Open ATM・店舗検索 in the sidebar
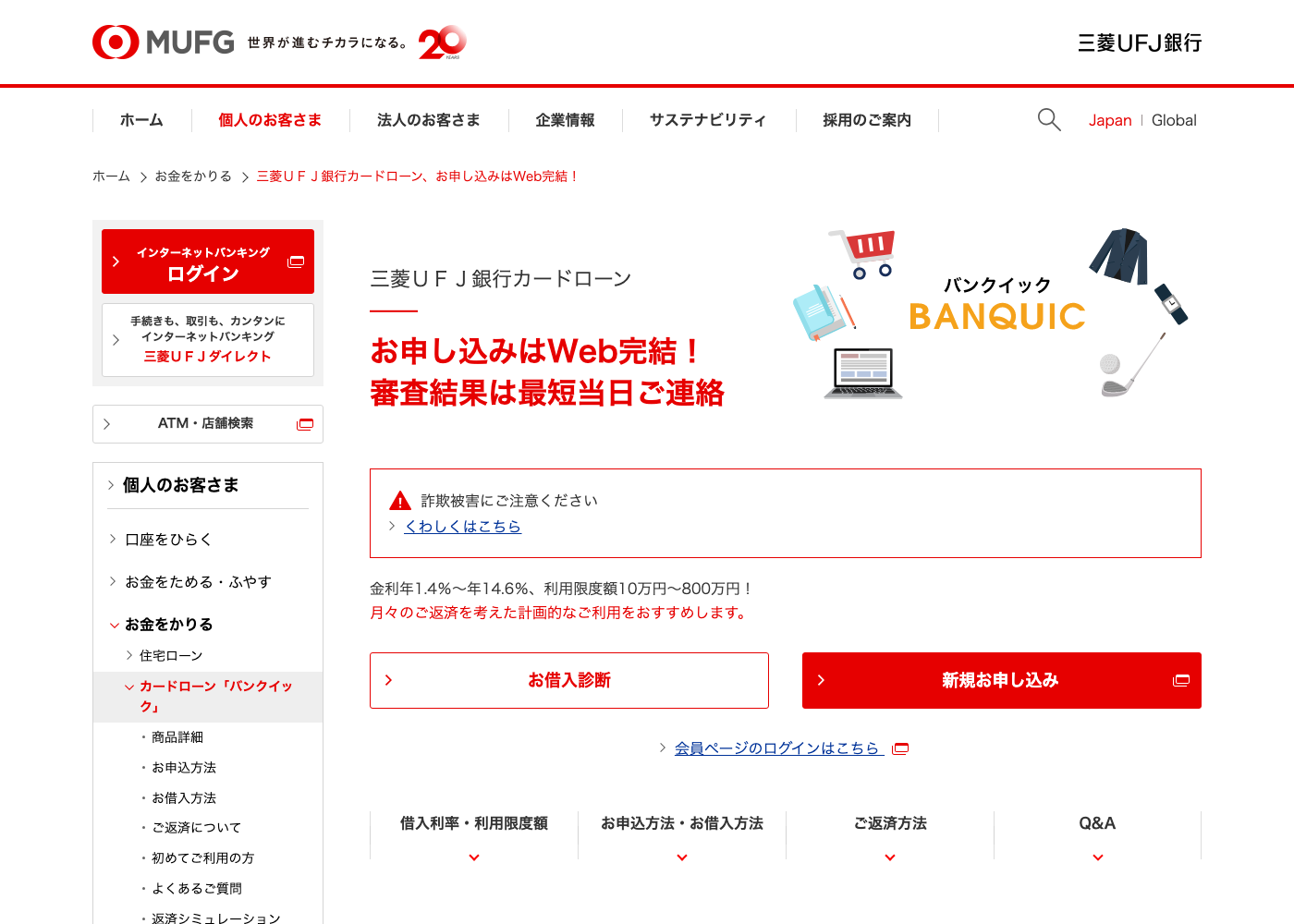The width and height of the screenshot is (1294, 924). click(208, 424)
